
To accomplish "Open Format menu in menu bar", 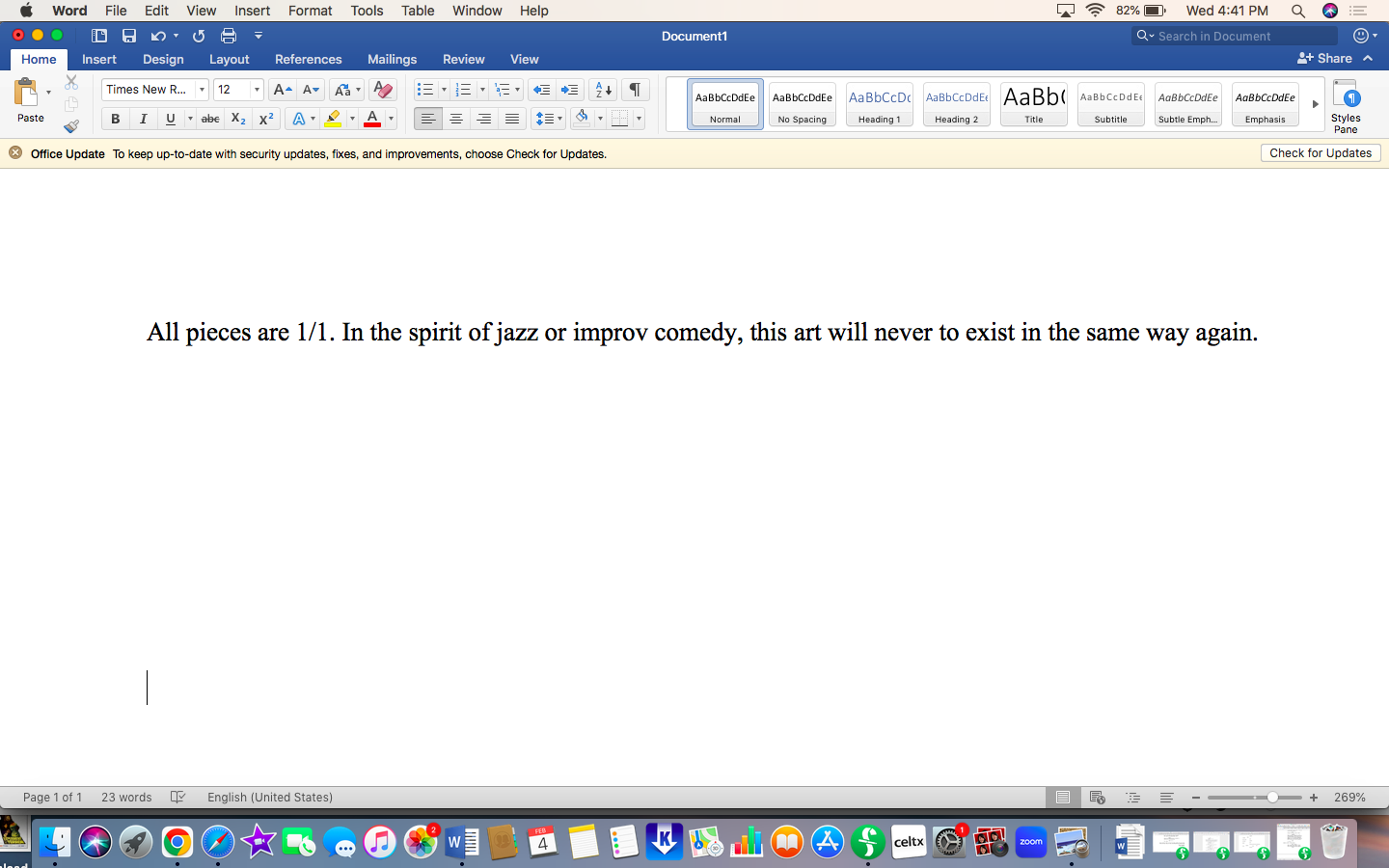I will pyautogui.click(x=310, y=11).
